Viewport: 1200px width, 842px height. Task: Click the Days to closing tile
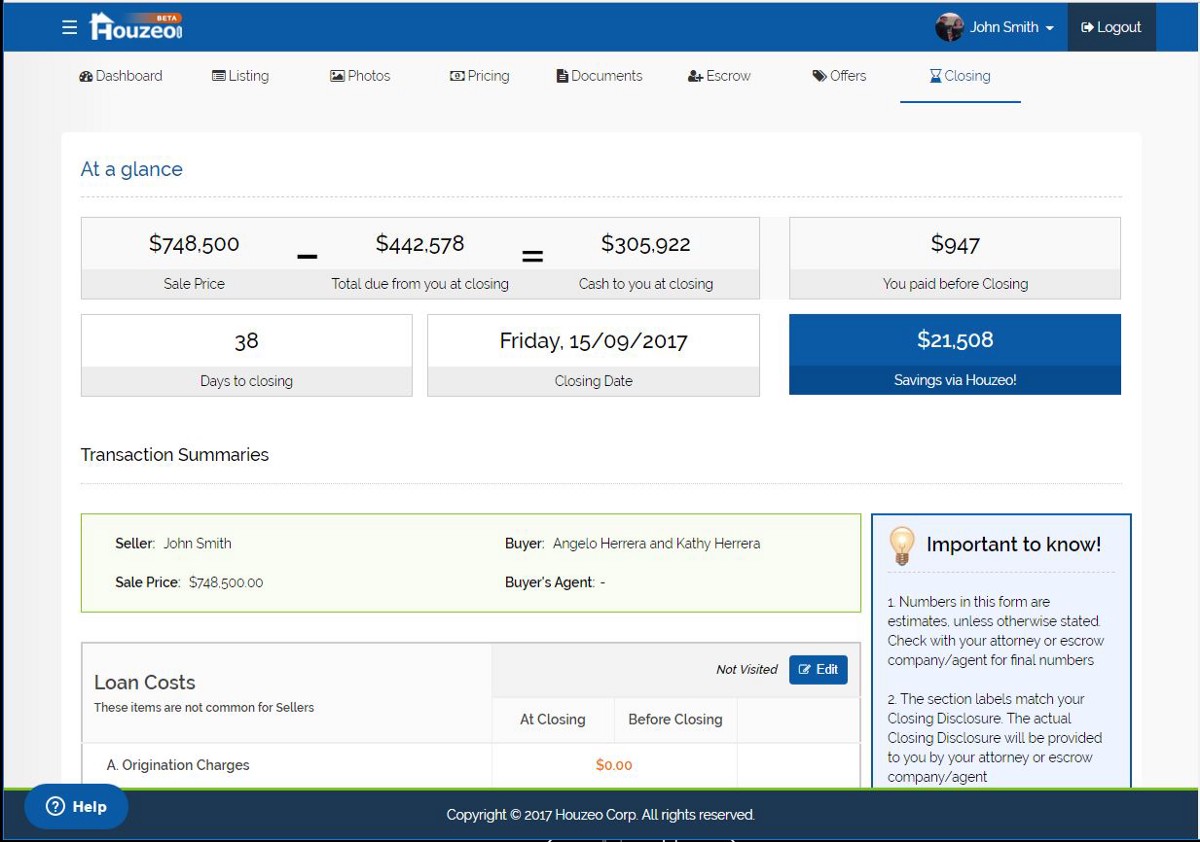(x=246, y=355)
